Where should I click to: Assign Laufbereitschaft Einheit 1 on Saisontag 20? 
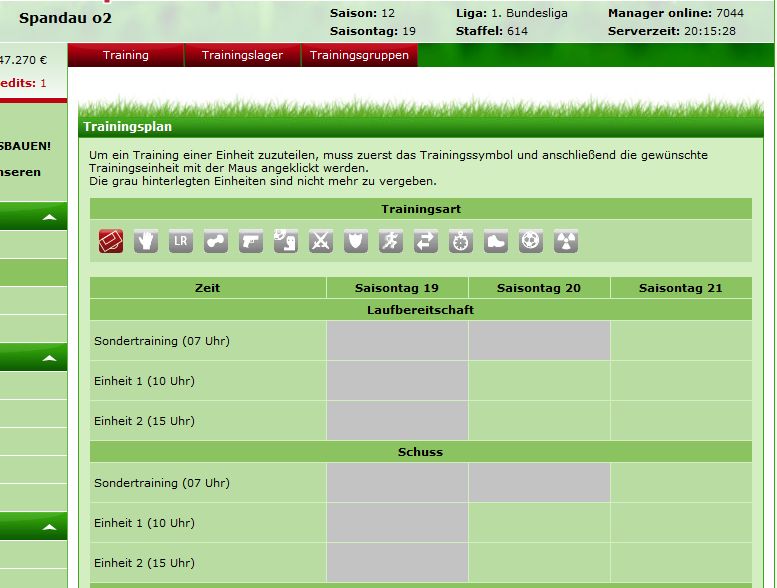[x=539, y=381]
